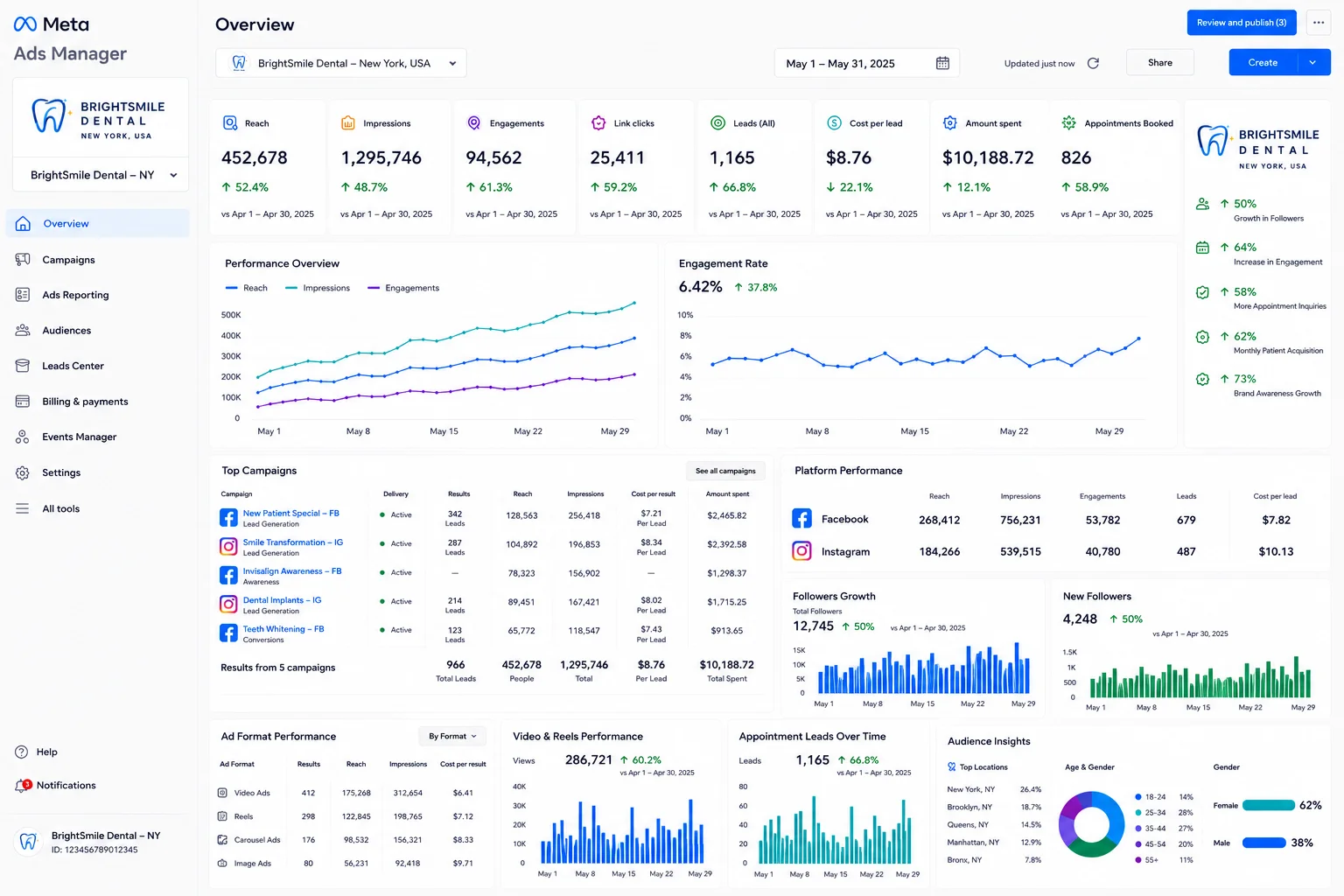The image size is (1344, 896).
Task: Click the Cost per lead dollar icon
Action: coord(834,123)
